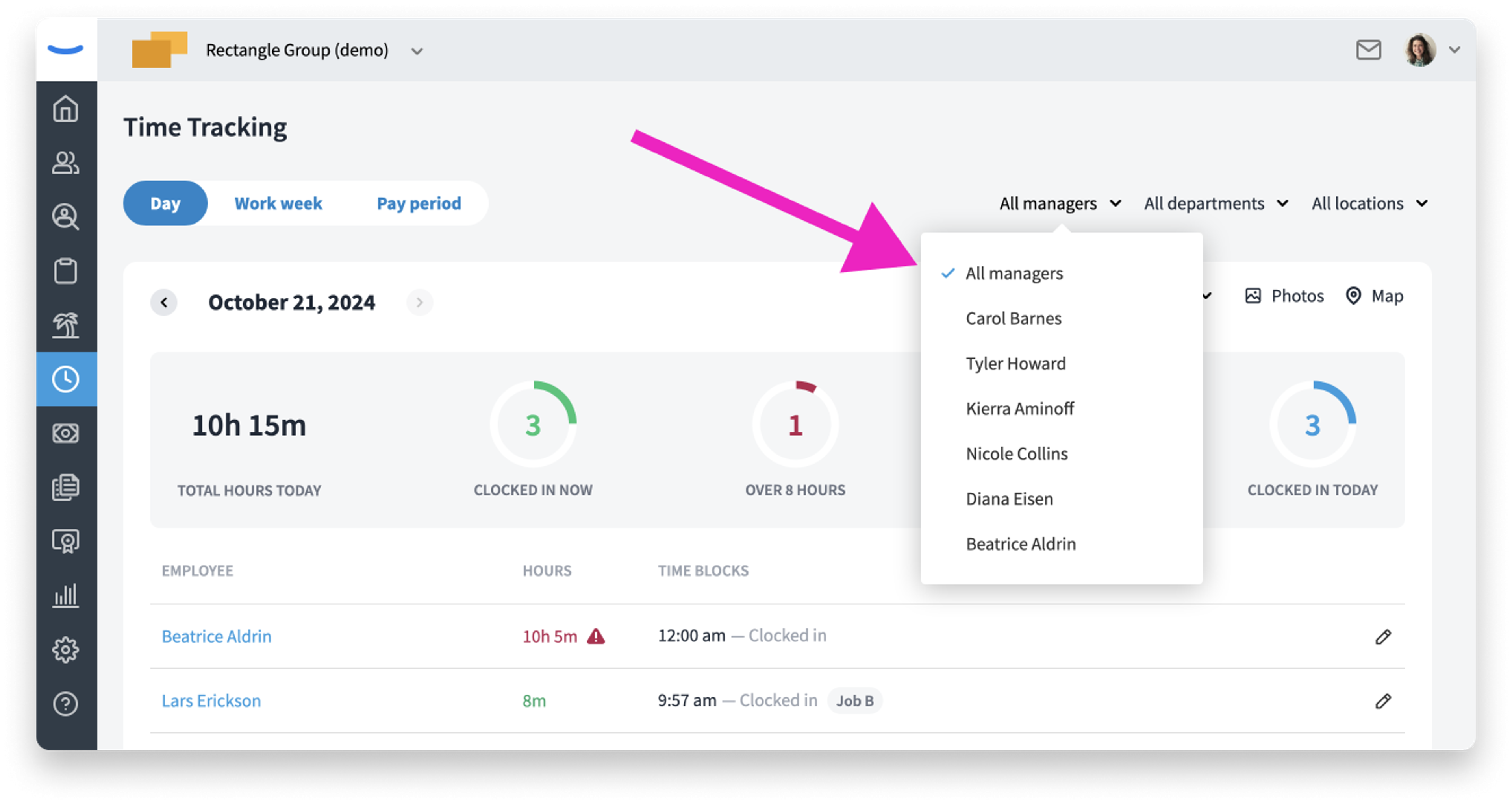Open the Photos view
This screenshot has height=804, width=1512.
pos(1284,296)
